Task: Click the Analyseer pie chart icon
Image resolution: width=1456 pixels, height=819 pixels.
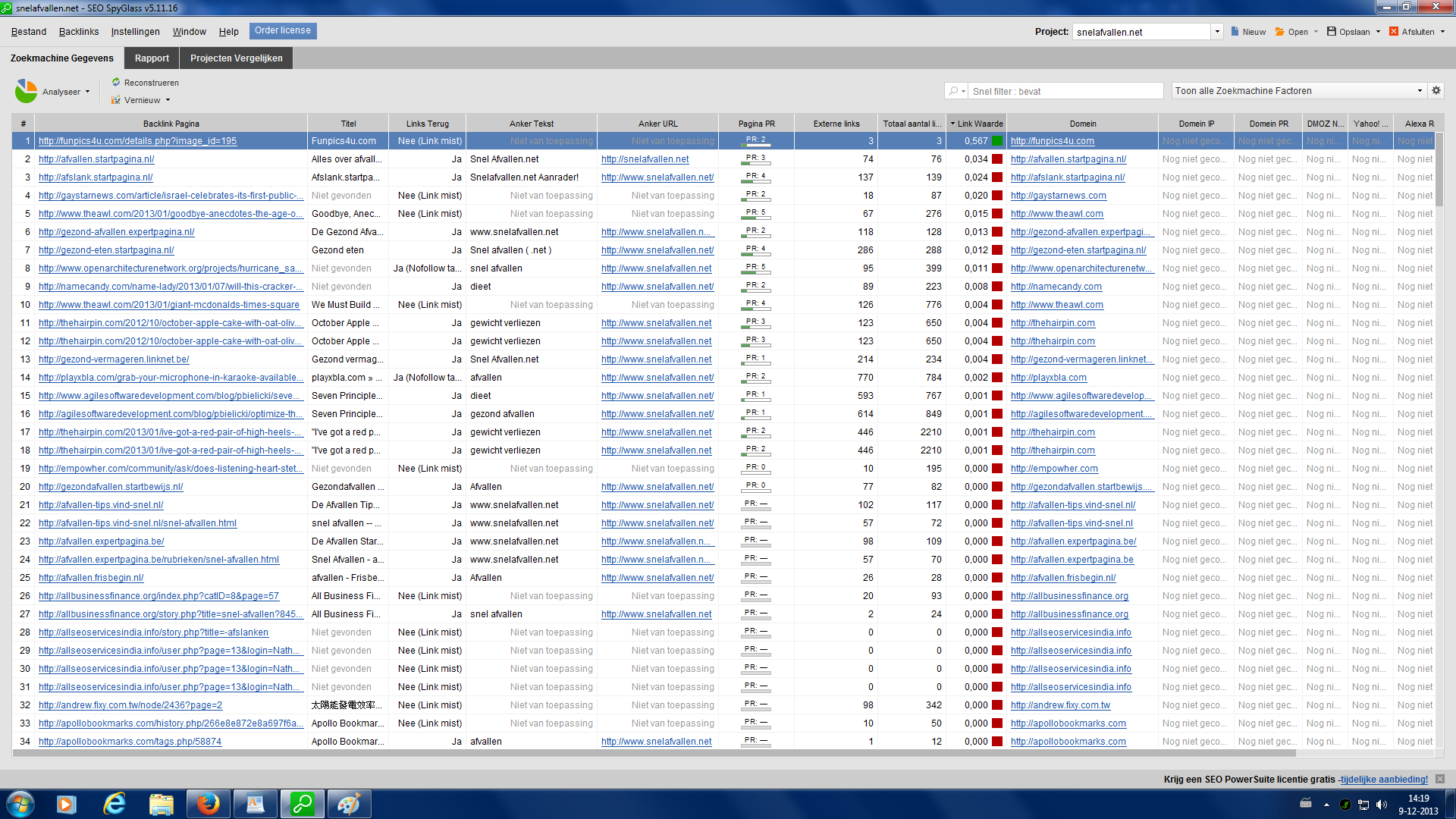Action: click(x=26, y=91)
